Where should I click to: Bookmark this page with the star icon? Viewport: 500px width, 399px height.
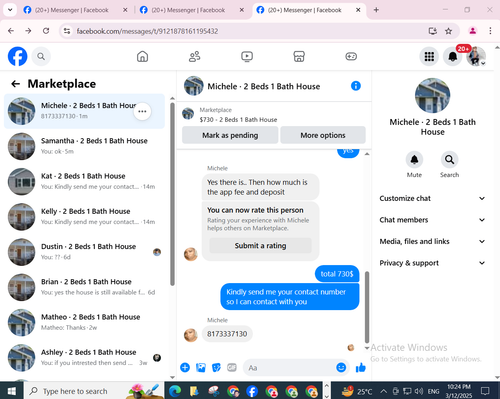coord(448,31)
